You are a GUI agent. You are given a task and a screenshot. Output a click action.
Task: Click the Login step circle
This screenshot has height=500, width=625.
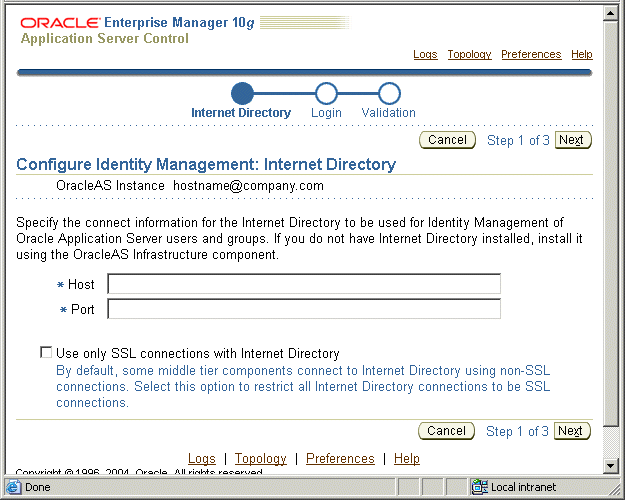click(x=326, y=93)
